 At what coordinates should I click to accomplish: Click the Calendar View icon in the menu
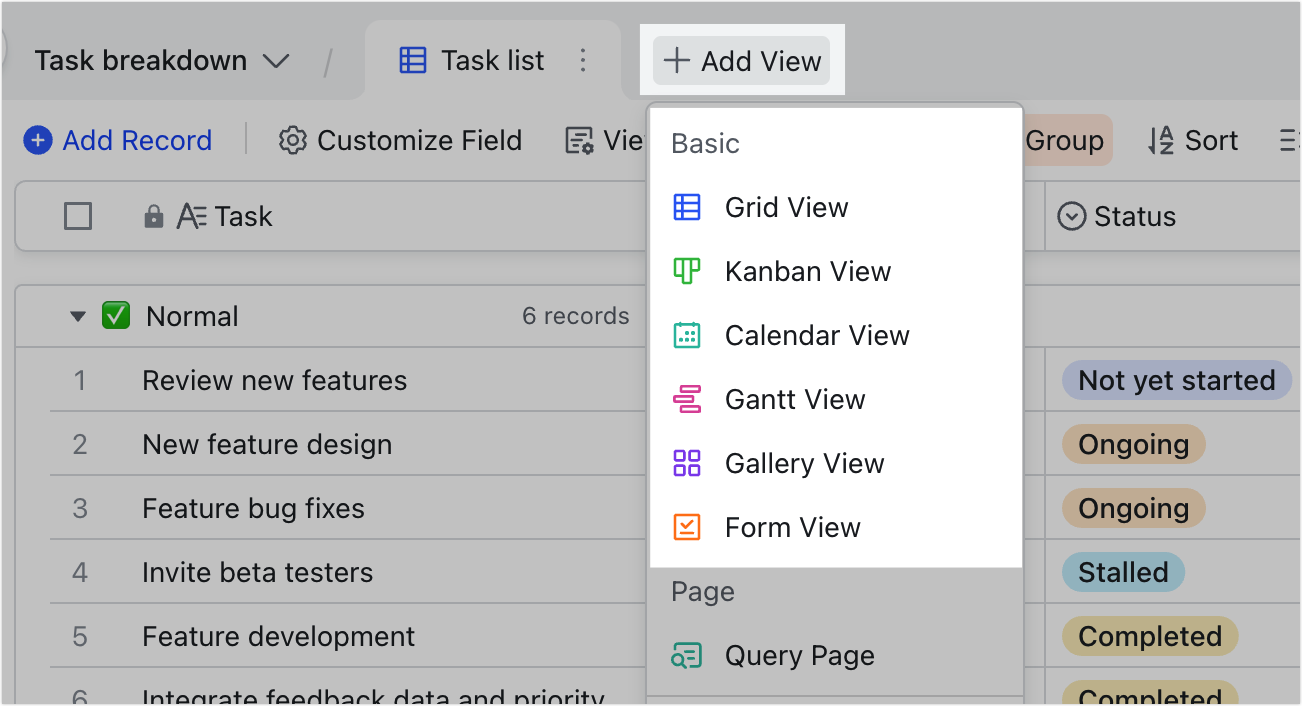[688, 335]
